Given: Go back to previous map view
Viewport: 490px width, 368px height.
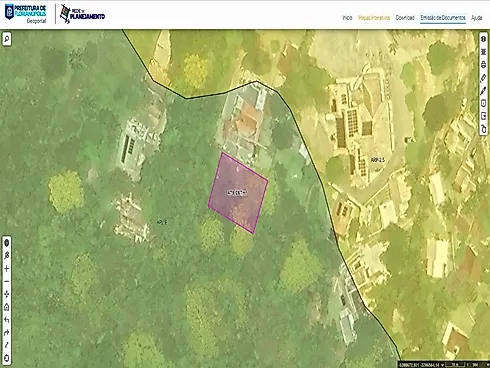Looking at the screenshot, I should click(x=7, y=320).
